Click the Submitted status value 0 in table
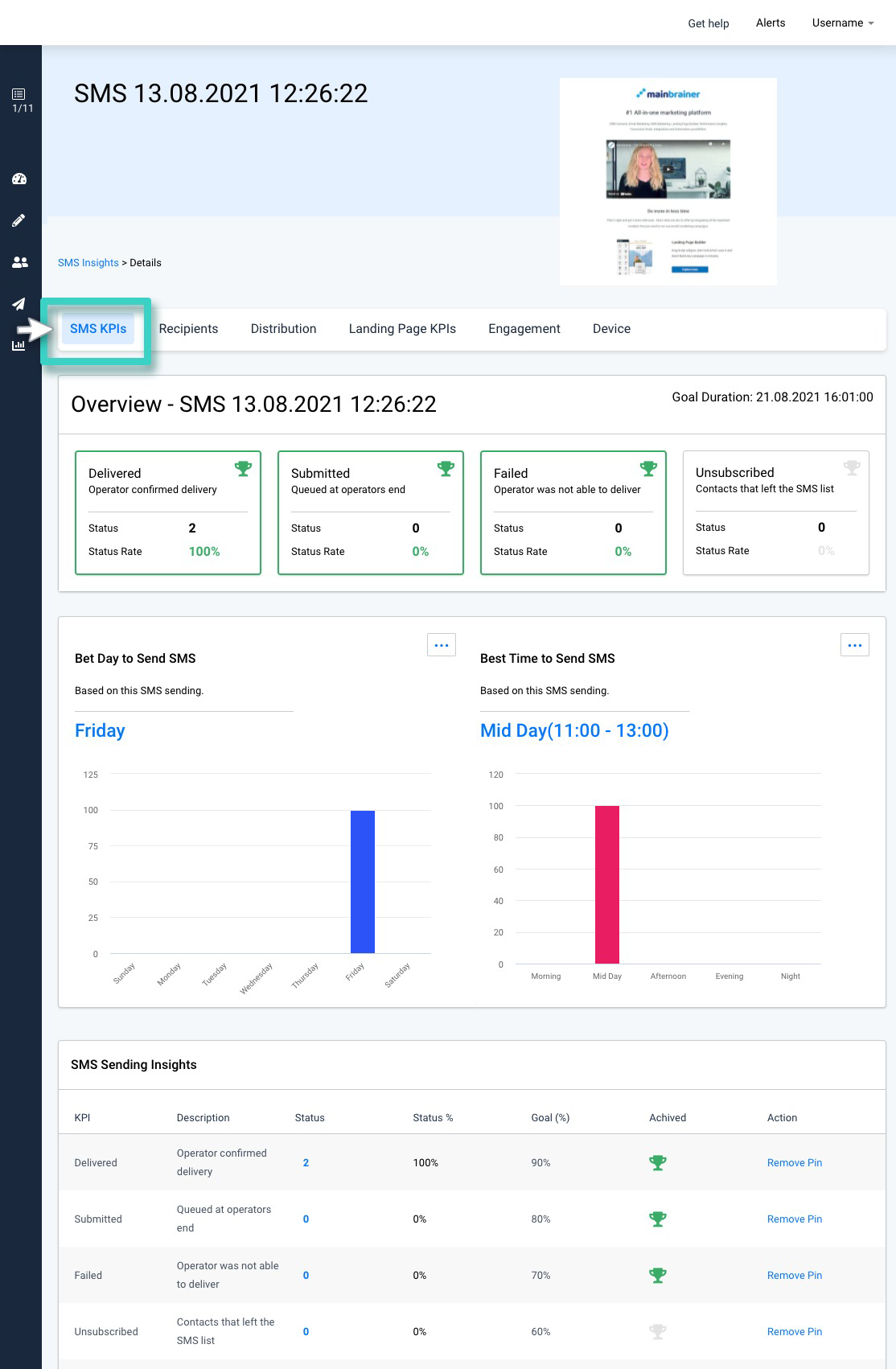 306,1219
